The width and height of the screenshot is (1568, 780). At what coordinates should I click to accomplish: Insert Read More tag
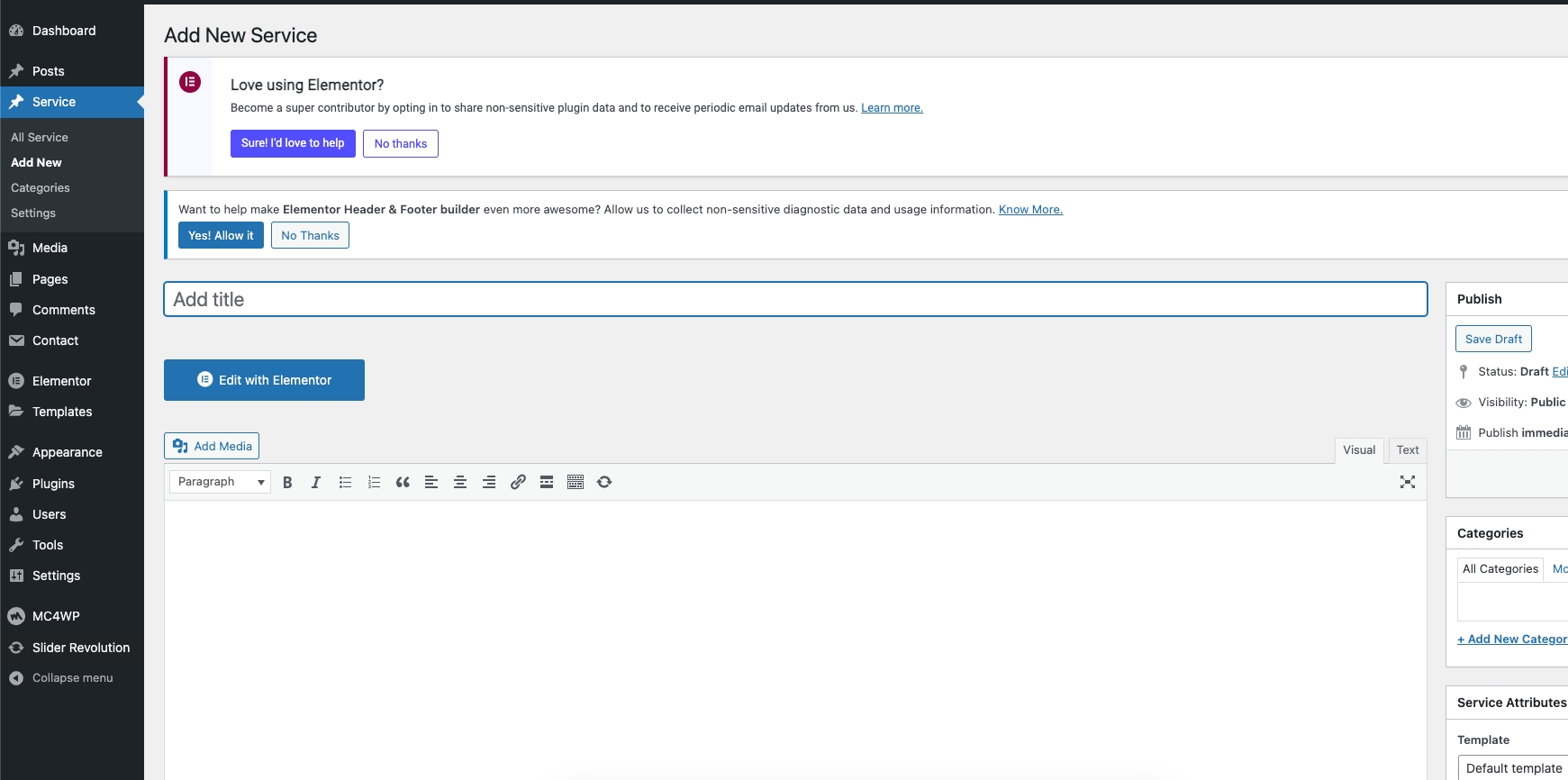(x=547, y=483)
